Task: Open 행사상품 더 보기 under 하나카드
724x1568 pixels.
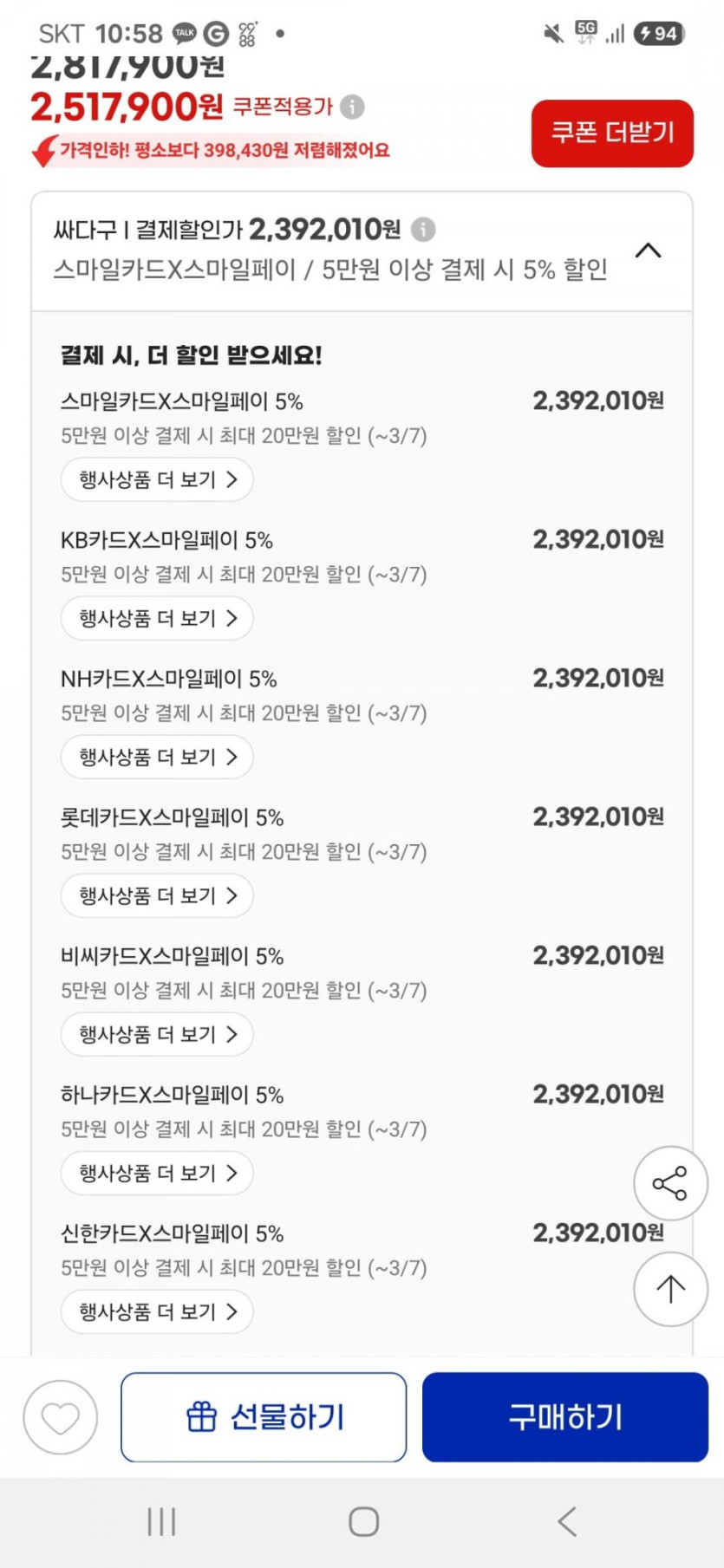Action: tap(157, 1173)
